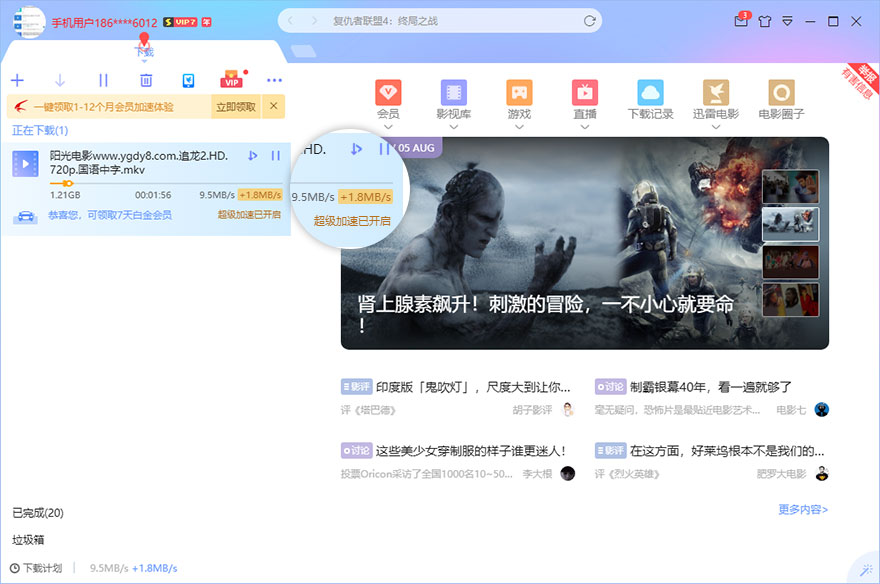Screen dimensions: 880x584
Task: Click the VIP7 membership badge
Action: coord(180,22)
